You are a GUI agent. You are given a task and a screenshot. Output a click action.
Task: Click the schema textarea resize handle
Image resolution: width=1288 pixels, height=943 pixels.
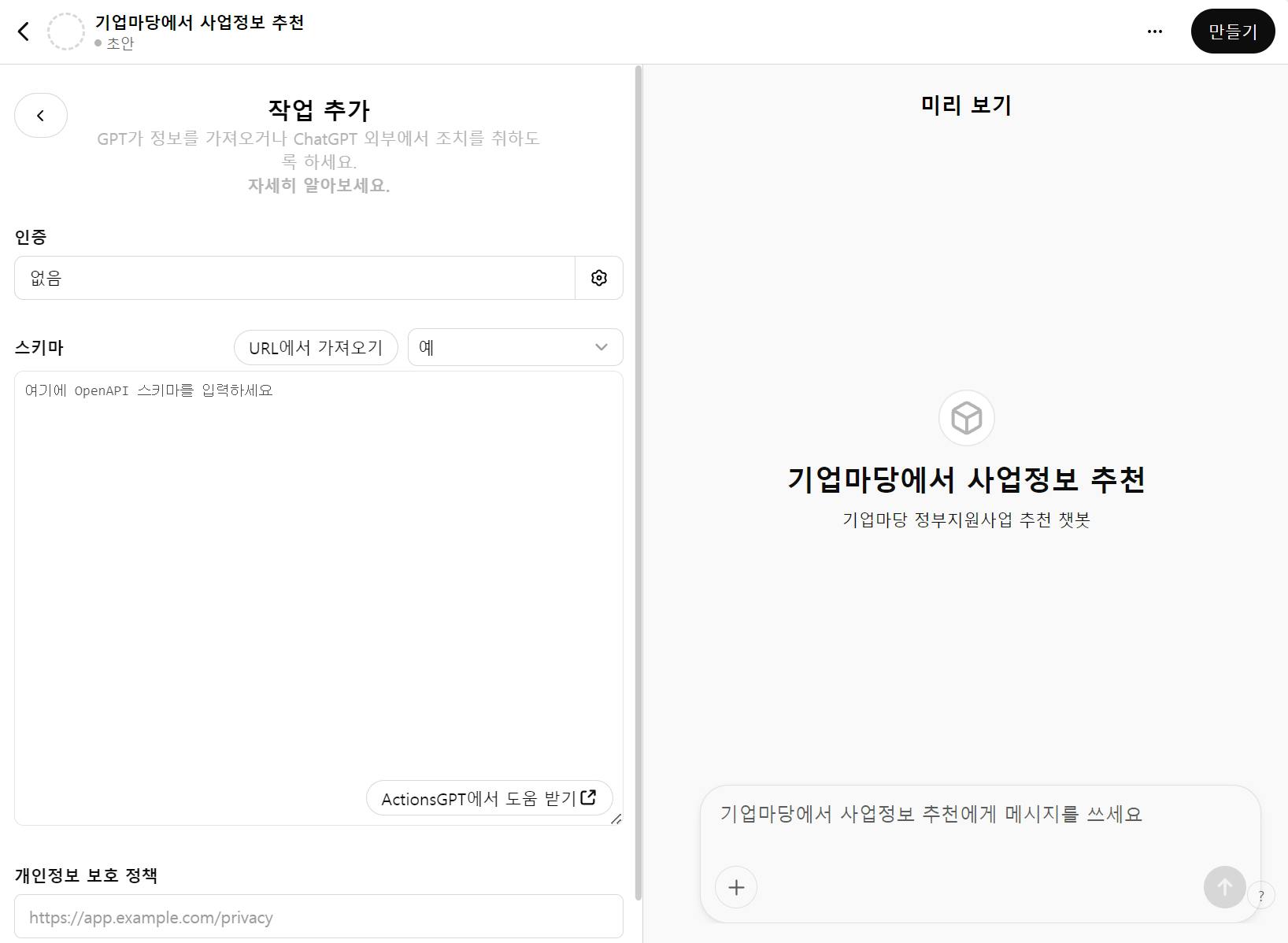point(616,819)
